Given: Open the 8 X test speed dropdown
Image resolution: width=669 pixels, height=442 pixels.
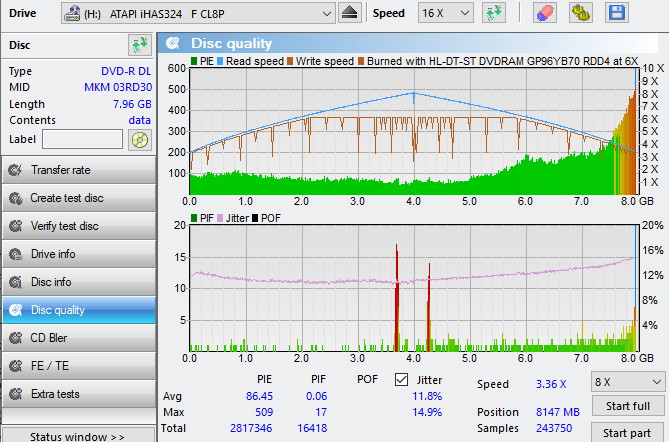Looking at the screenshot, I should [627, 382].
